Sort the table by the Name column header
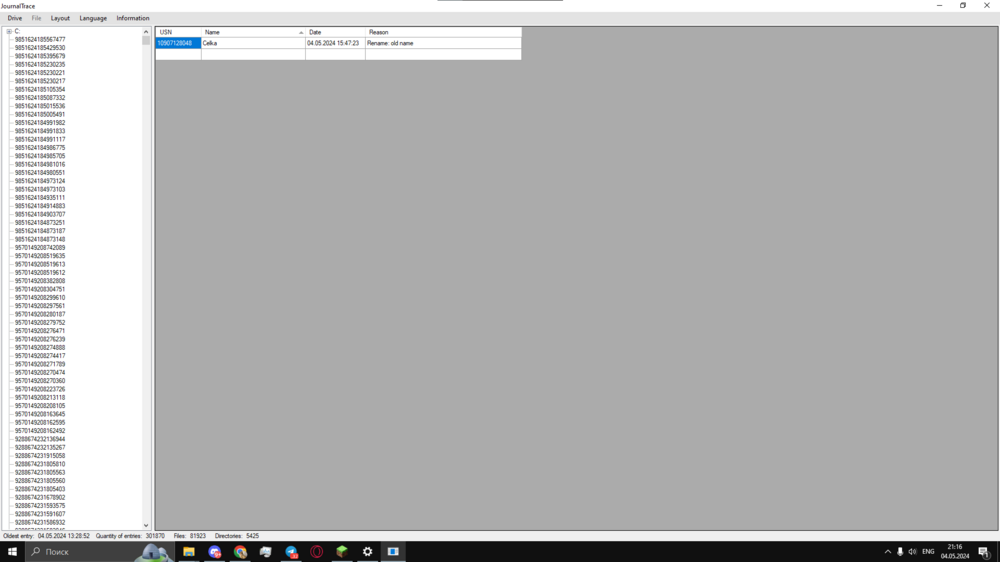Viewport: 1000px width, 562px height. [253, 32]
